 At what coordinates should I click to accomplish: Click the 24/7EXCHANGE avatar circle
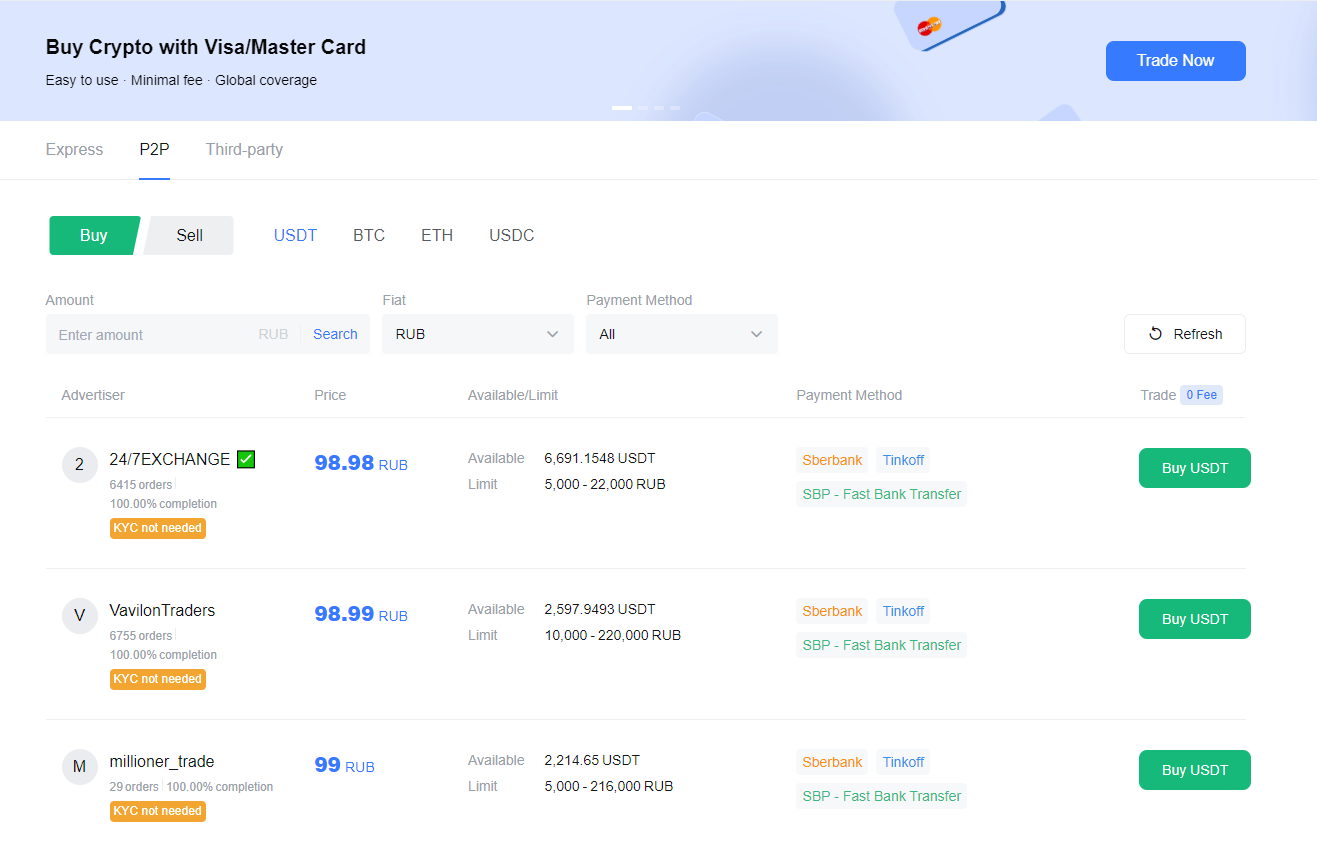[x=80, y=465]
